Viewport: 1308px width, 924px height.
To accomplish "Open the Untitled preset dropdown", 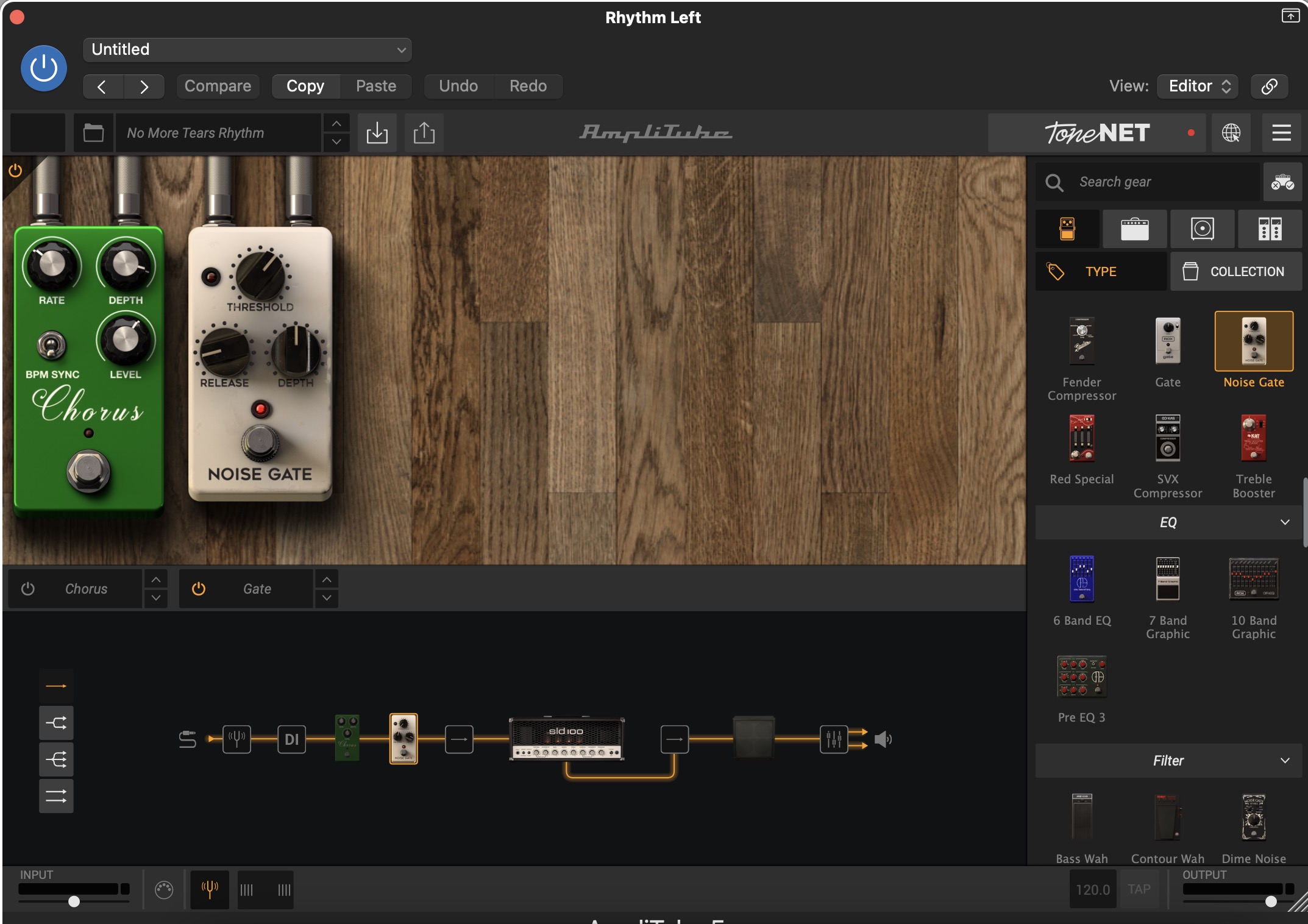I will [247, 49].
